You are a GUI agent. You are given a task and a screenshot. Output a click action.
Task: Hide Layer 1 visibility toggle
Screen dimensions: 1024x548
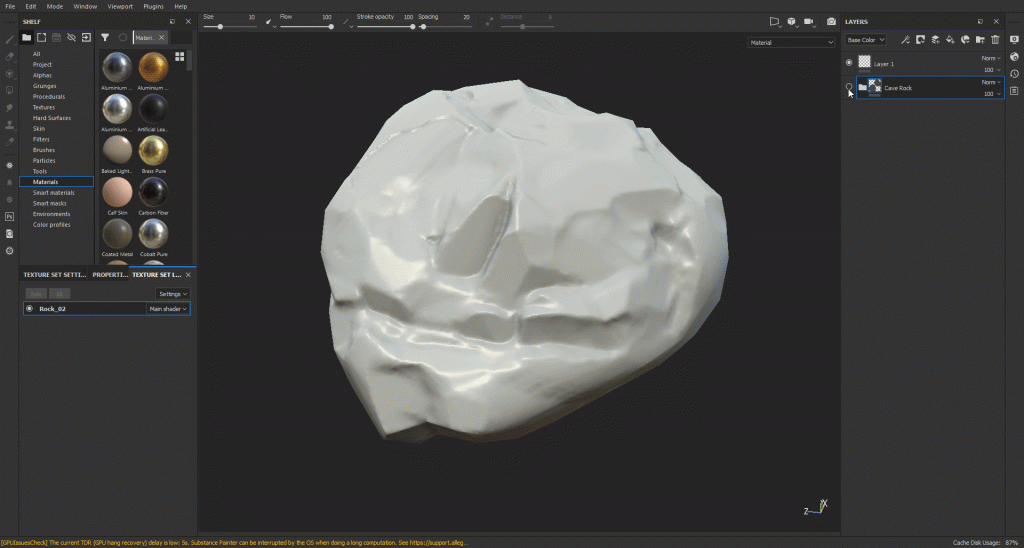coord(849,63)
